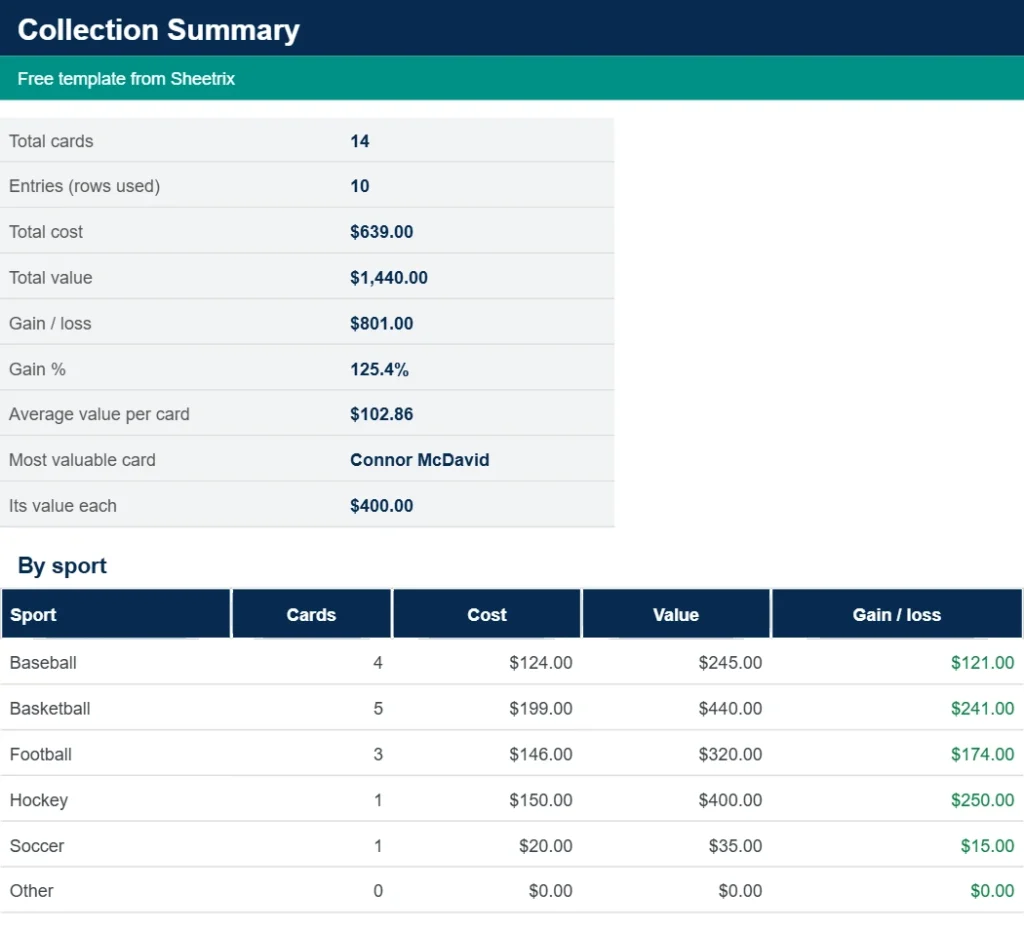Select the Football row label

tap(40, 754)
